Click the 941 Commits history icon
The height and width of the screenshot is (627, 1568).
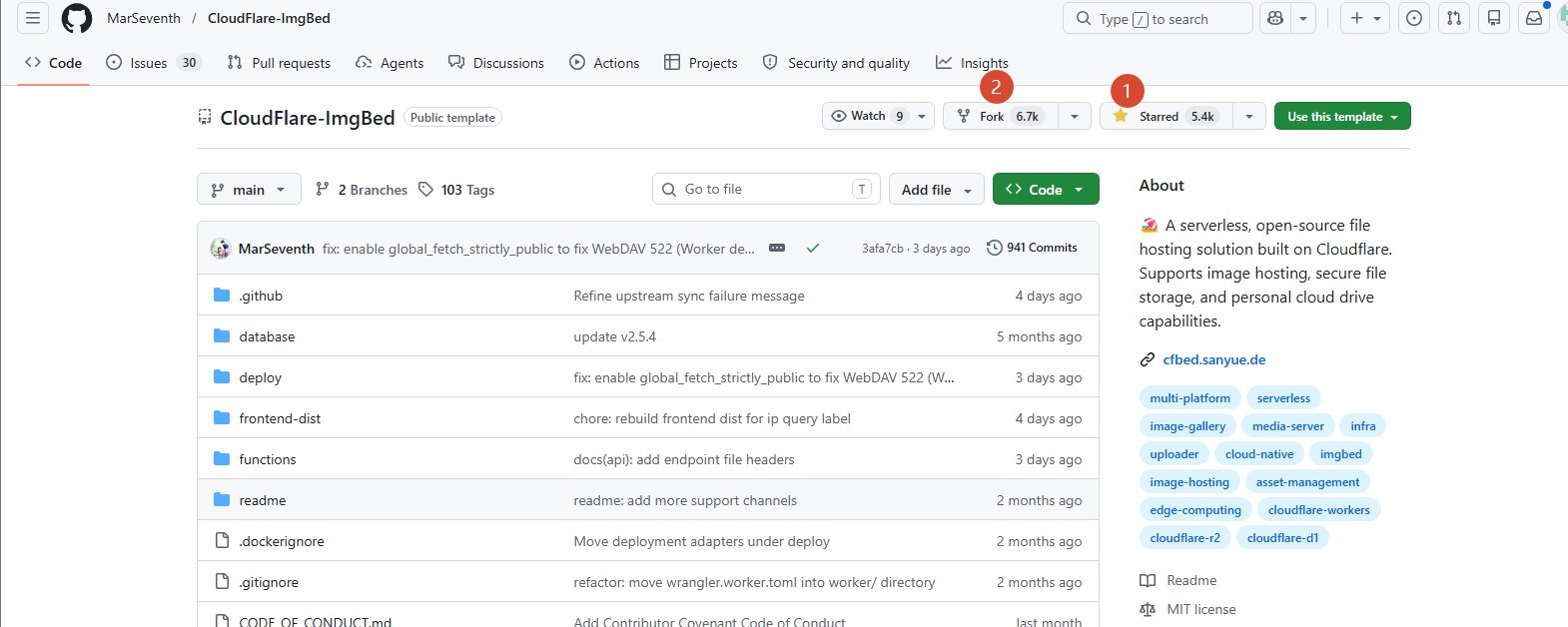click(994, 248)
